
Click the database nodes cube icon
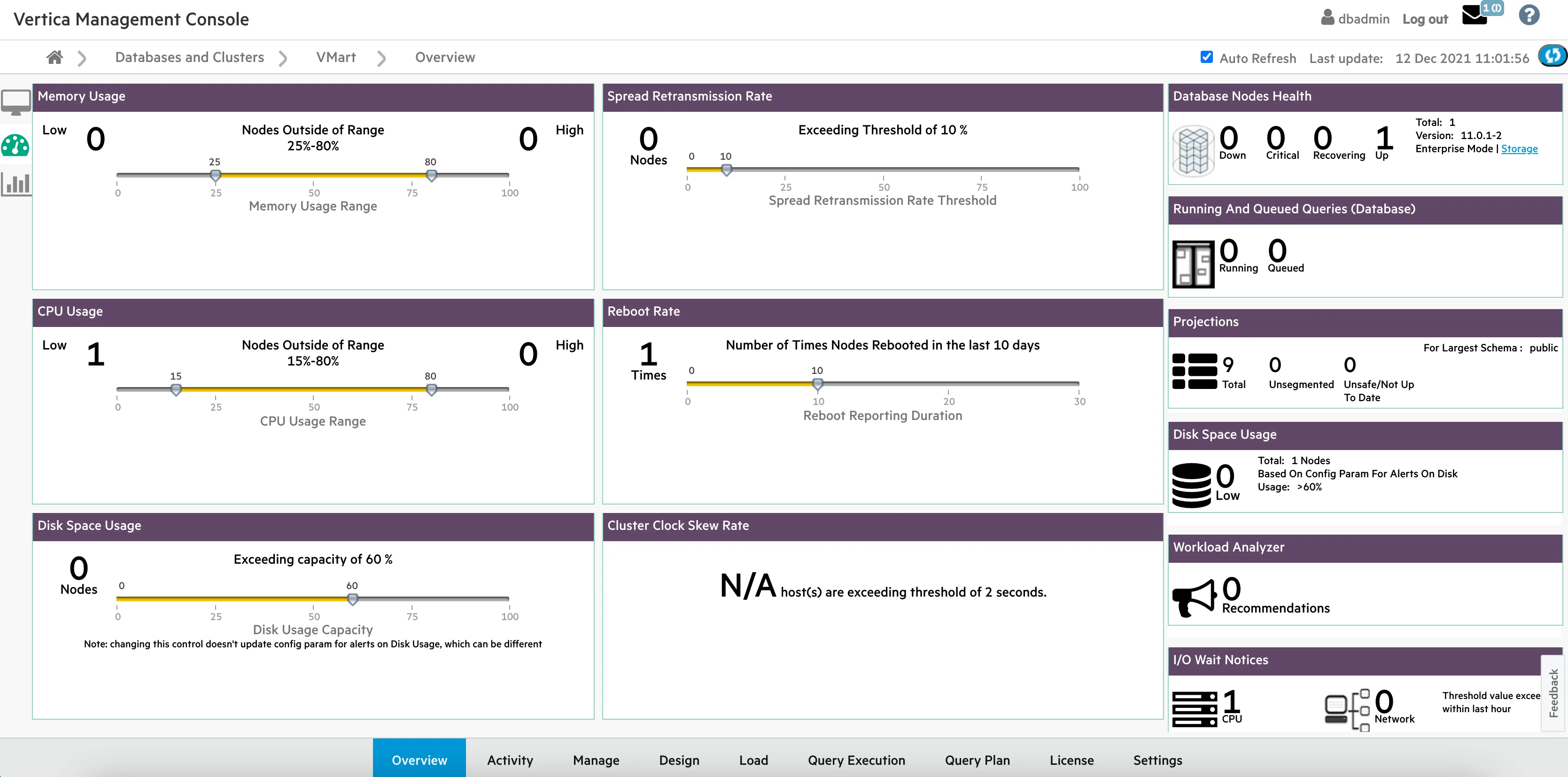point(1193,151)
